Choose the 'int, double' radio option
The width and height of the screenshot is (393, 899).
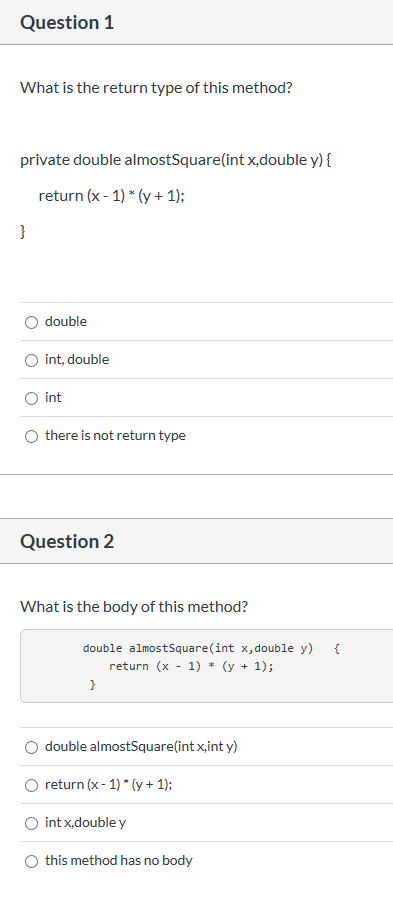[x=31, y=360]
